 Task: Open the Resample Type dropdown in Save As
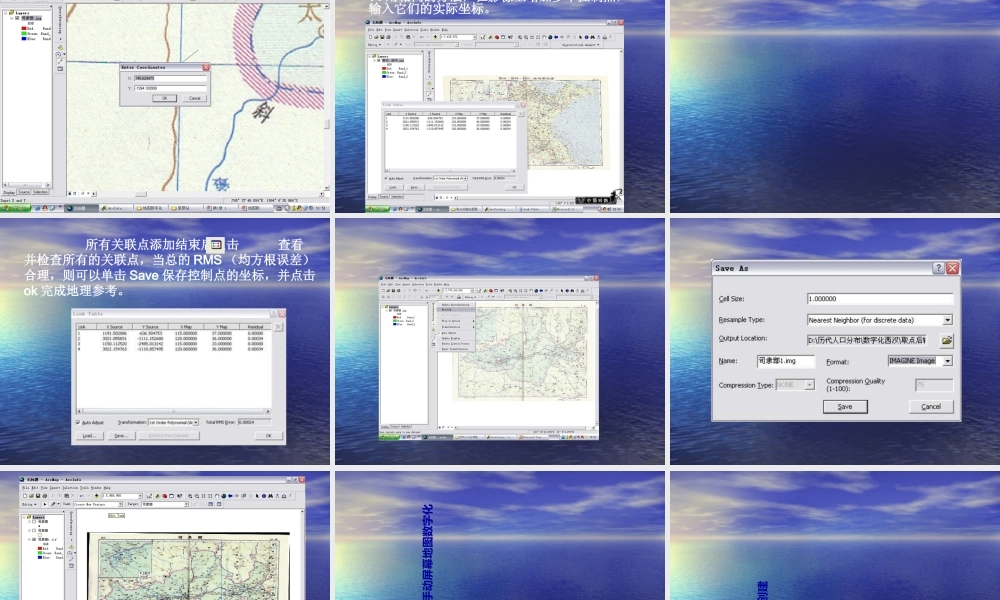948,319
